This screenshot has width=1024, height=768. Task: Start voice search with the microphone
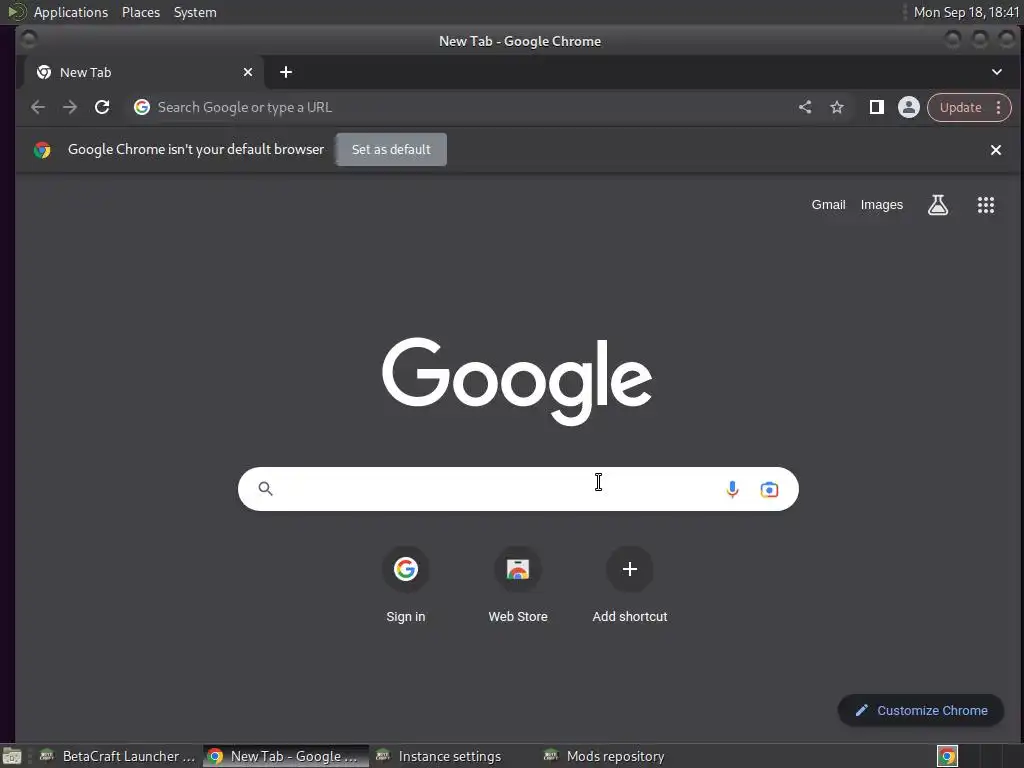point(732,489)
